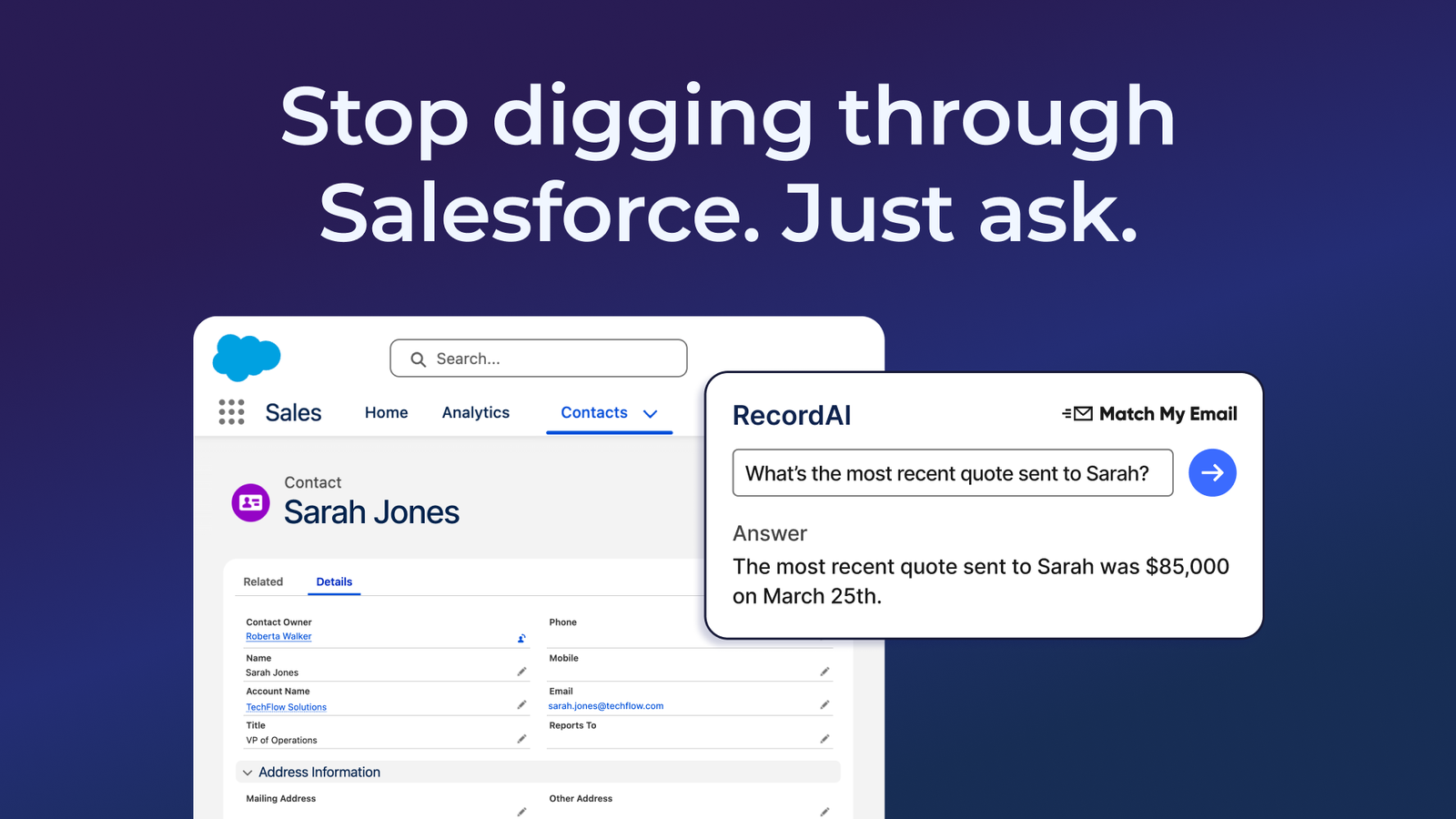Open TechFlow Solutions account link
The height and width of the screenshot is (819, 1456).
[286, 707]
